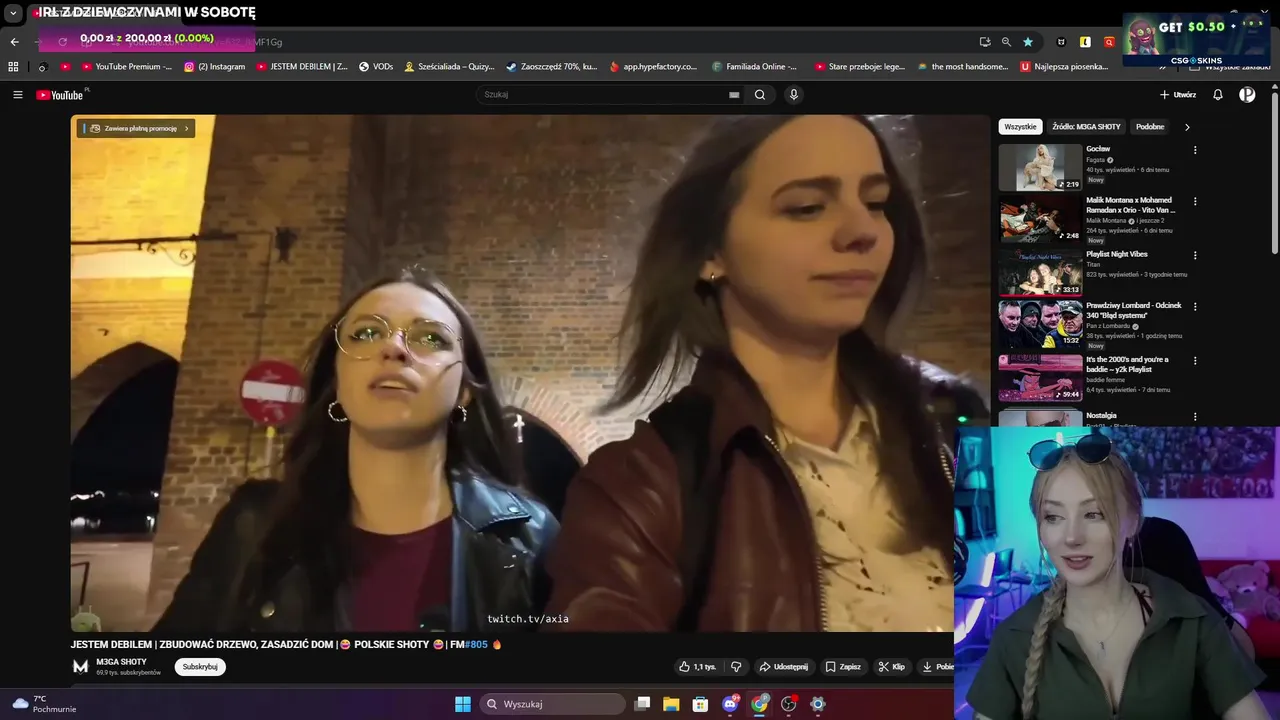The image size is (1280, 720).
Task: Show more filter chips with right chevron
Action: [1187, 127]
